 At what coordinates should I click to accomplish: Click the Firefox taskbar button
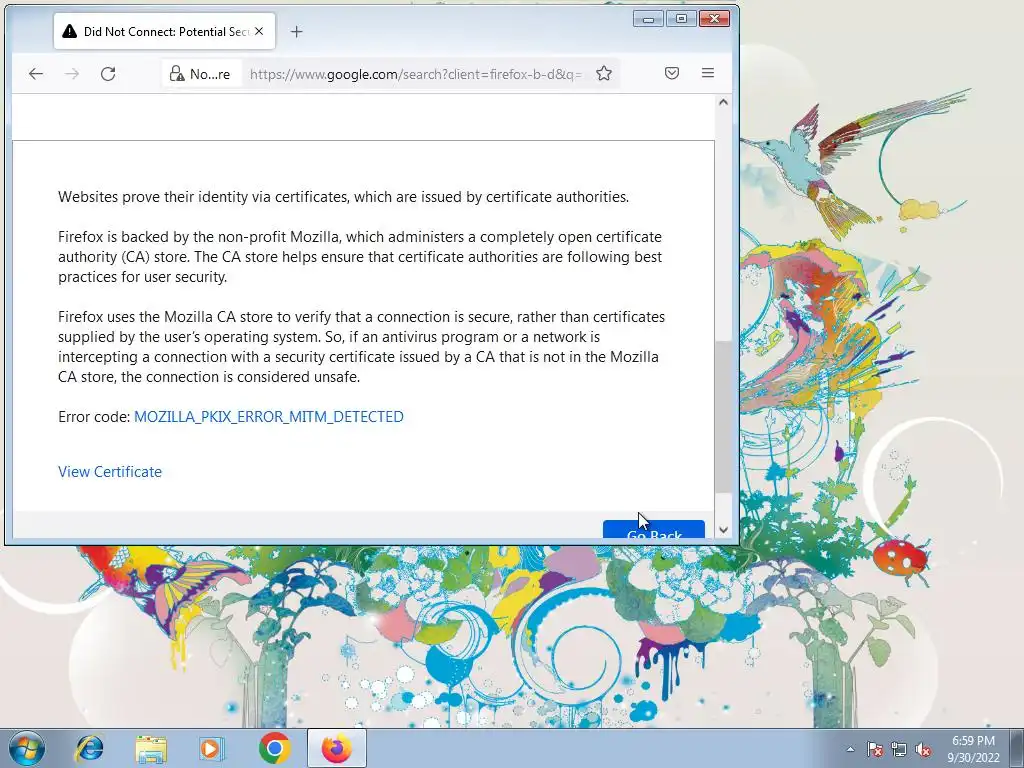pyautogui.click(x=336, y=748)
